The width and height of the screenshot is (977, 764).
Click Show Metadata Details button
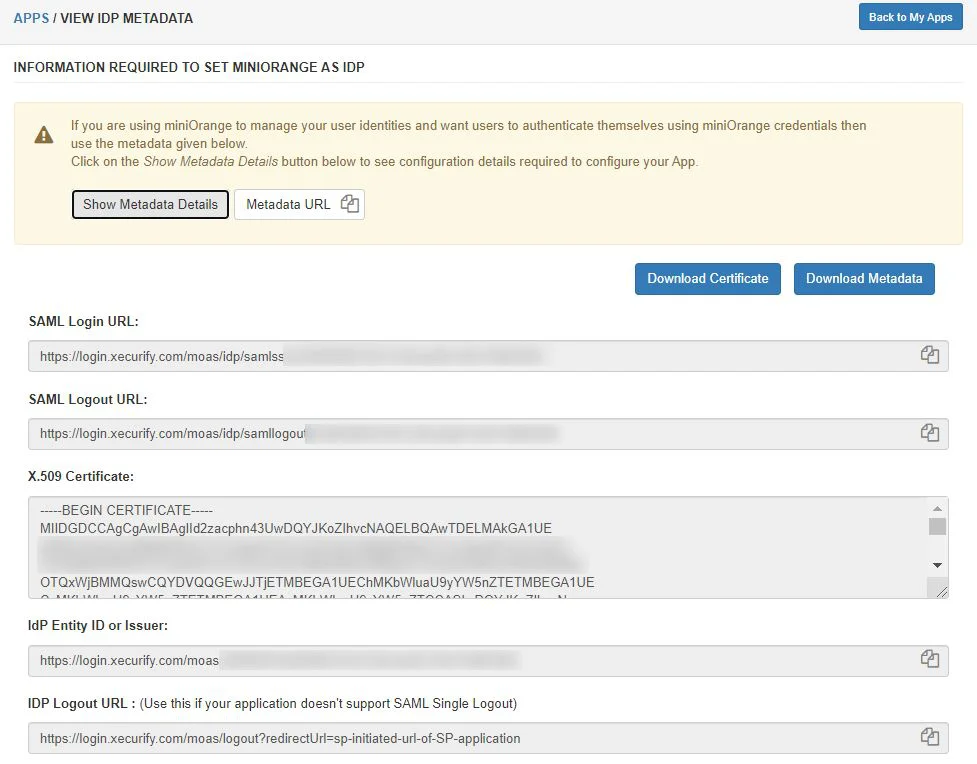tap(150, 204)
